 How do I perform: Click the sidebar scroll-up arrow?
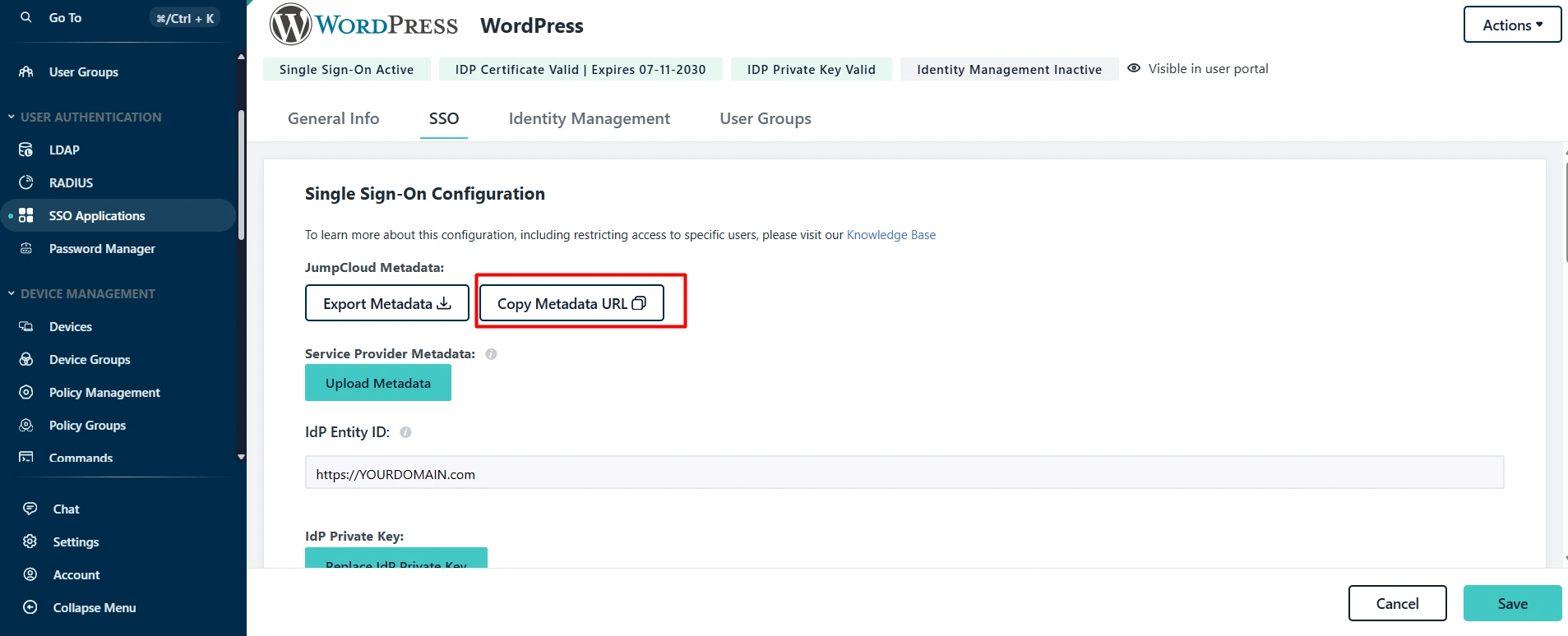pyautogui.click(x=241, y=57)
